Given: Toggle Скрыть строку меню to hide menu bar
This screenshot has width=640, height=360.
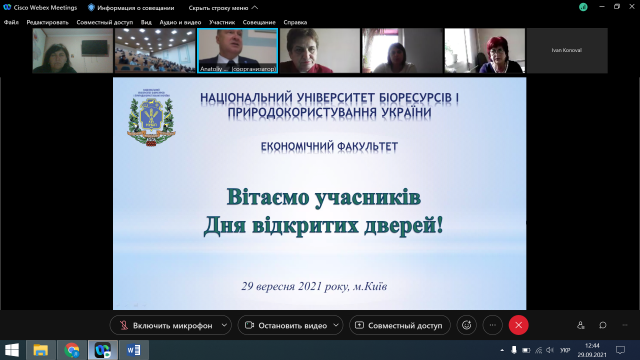Looking at the screenshot, I should [x=223, y=8].
